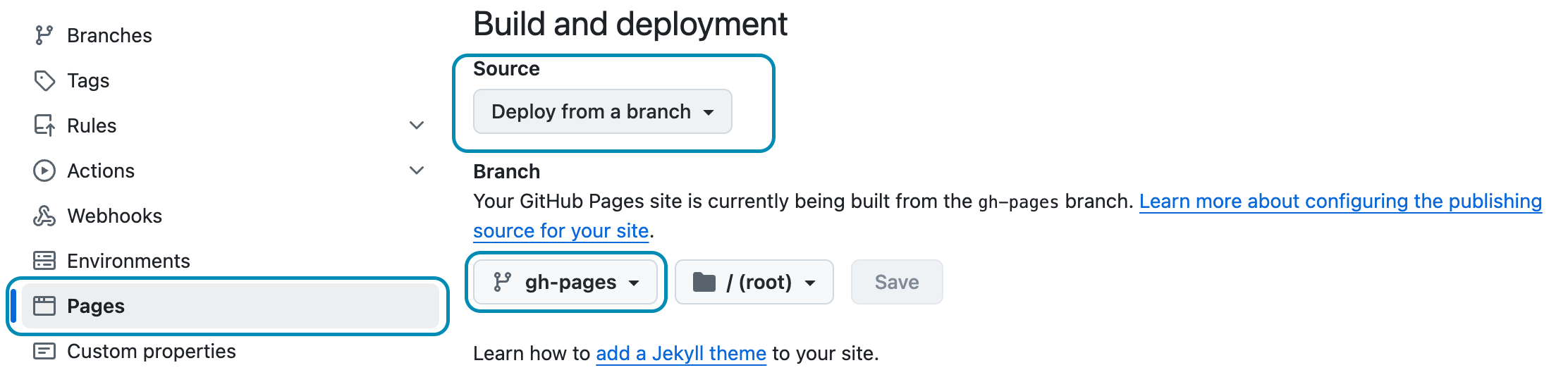Click the Branches git-branch icon in sidebar
The width and height of the screenshot is (1568, 382).
pyautogui.click(x=44, y=35)
